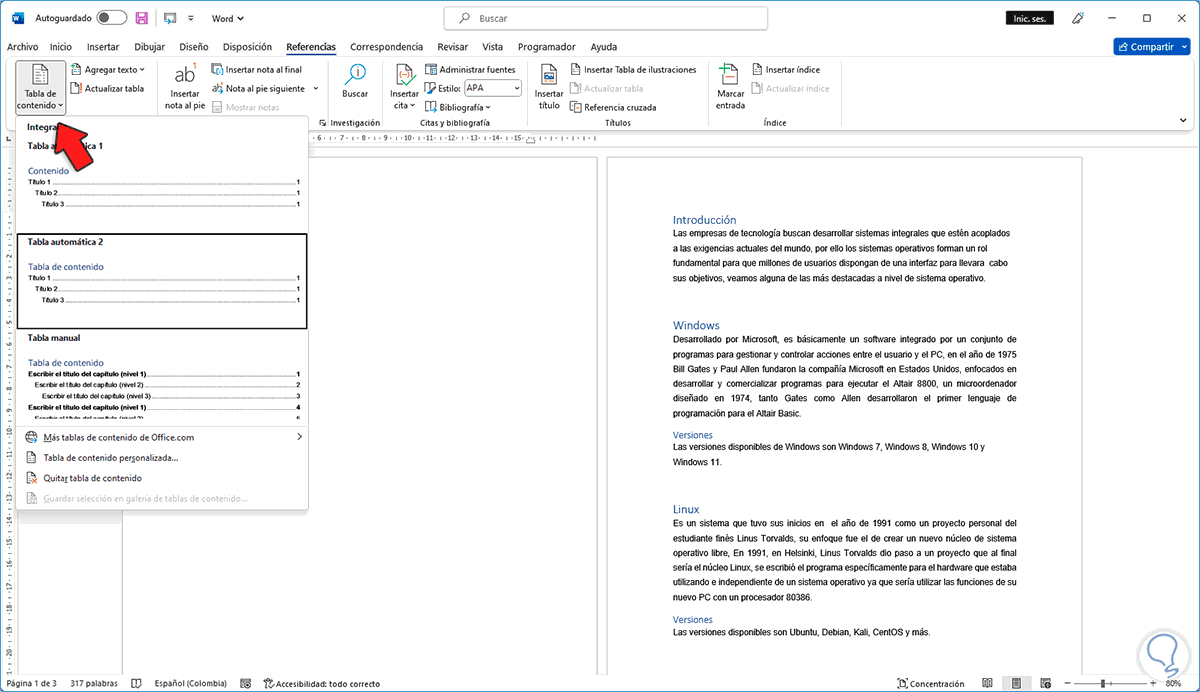This screenshot has width=1200, height=692.
Task: Click the Compartir button
Action: click(x=1150, y=47)
